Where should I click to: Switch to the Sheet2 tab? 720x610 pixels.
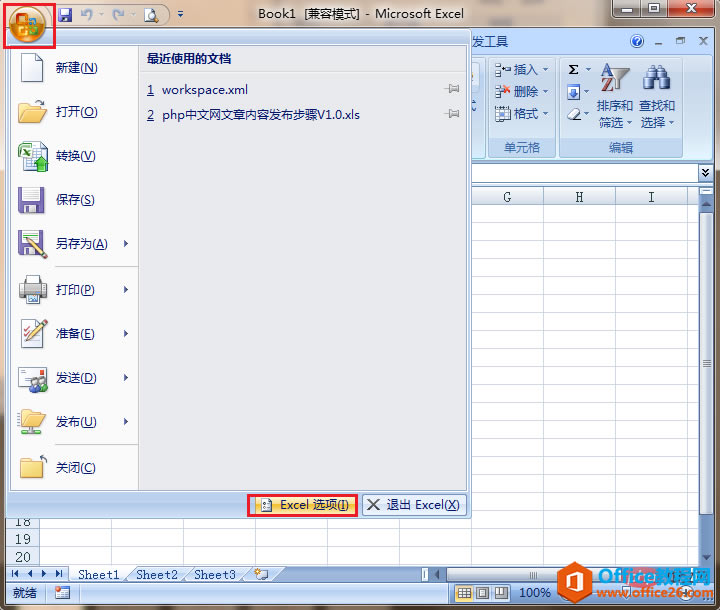point(157,575)
